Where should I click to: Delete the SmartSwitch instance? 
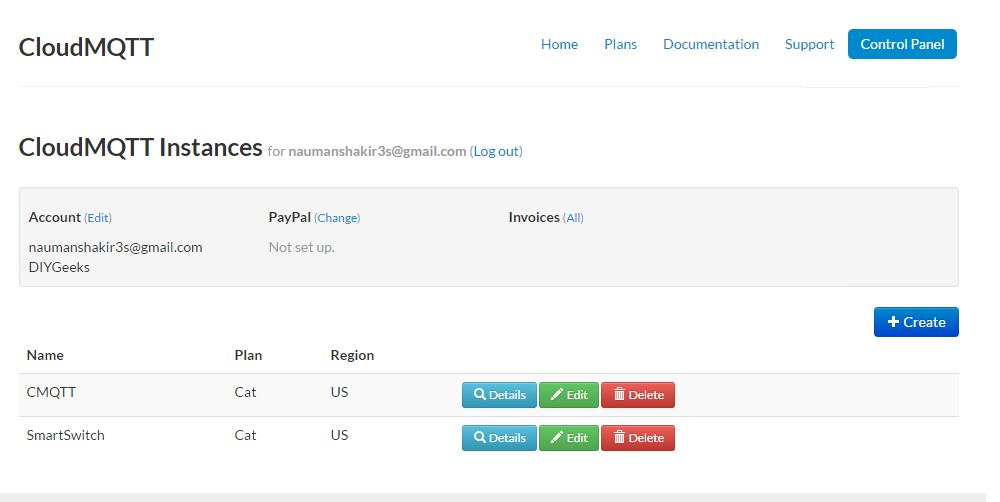(x=638, y=438)
